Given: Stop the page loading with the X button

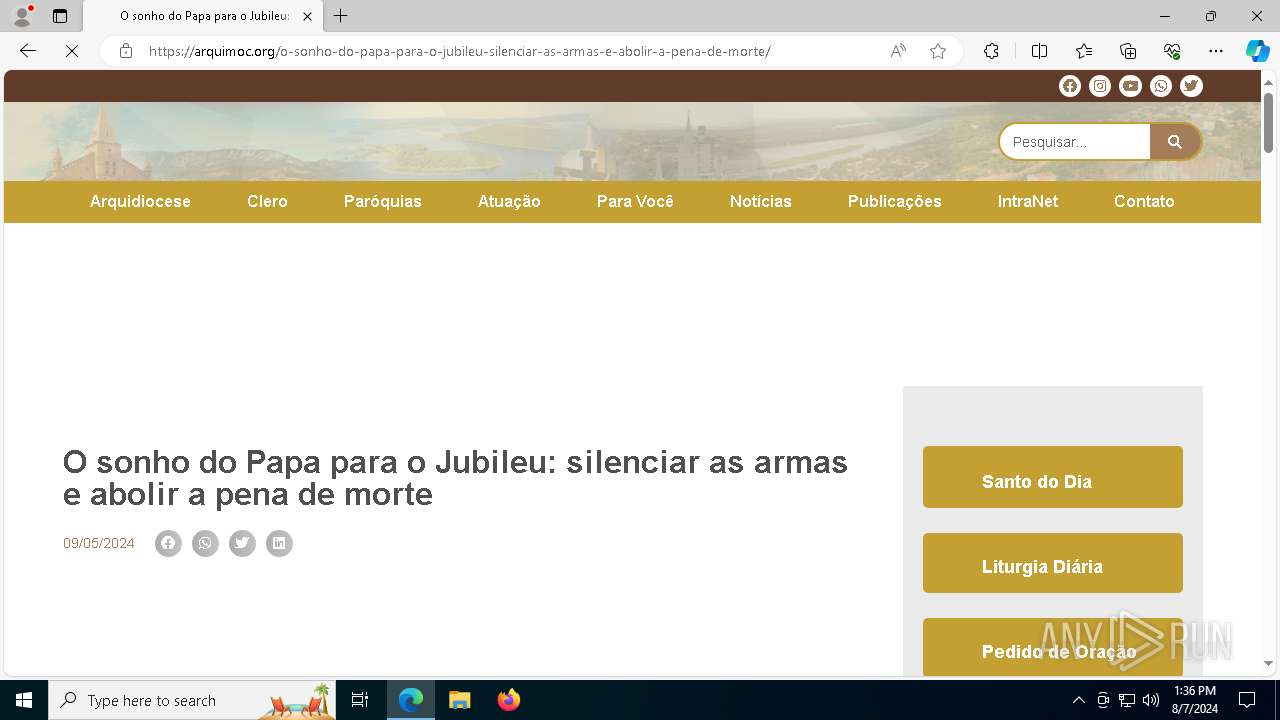Looking at the screenshot, I should pos(72,51).
